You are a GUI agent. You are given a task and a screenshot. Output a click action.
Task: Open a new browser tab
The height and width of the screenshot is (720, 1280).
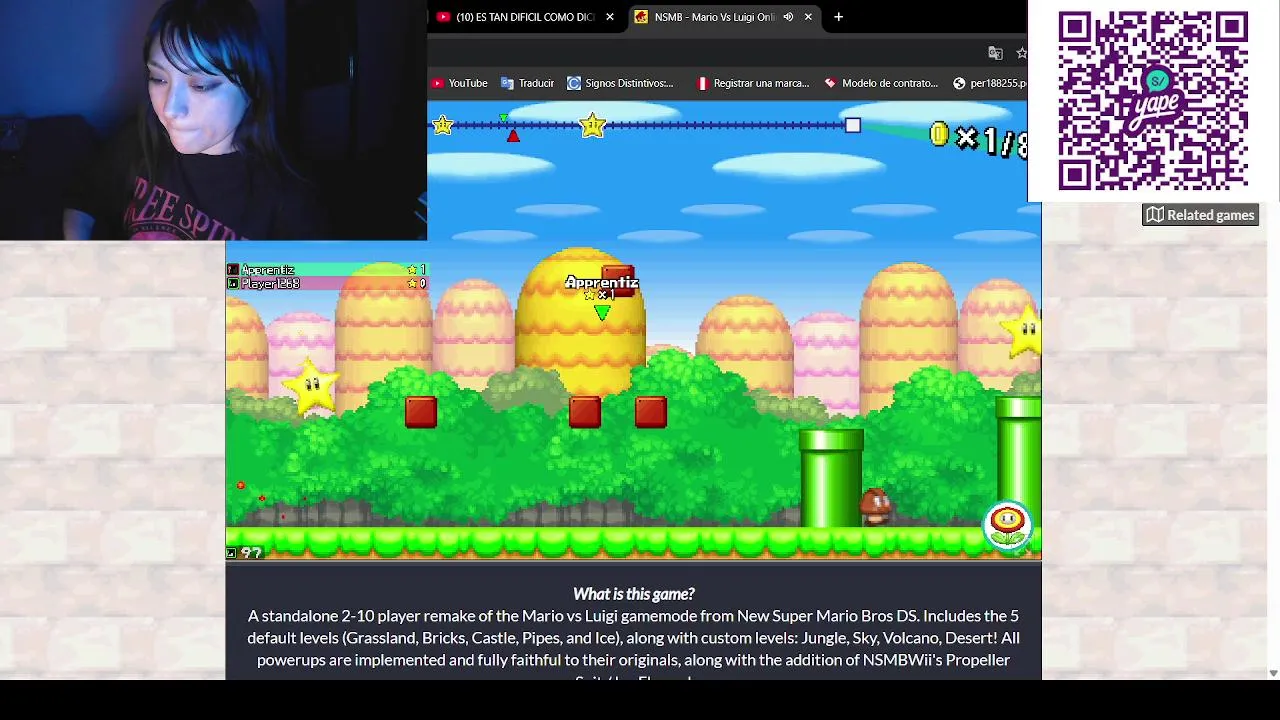coord(838,17)
